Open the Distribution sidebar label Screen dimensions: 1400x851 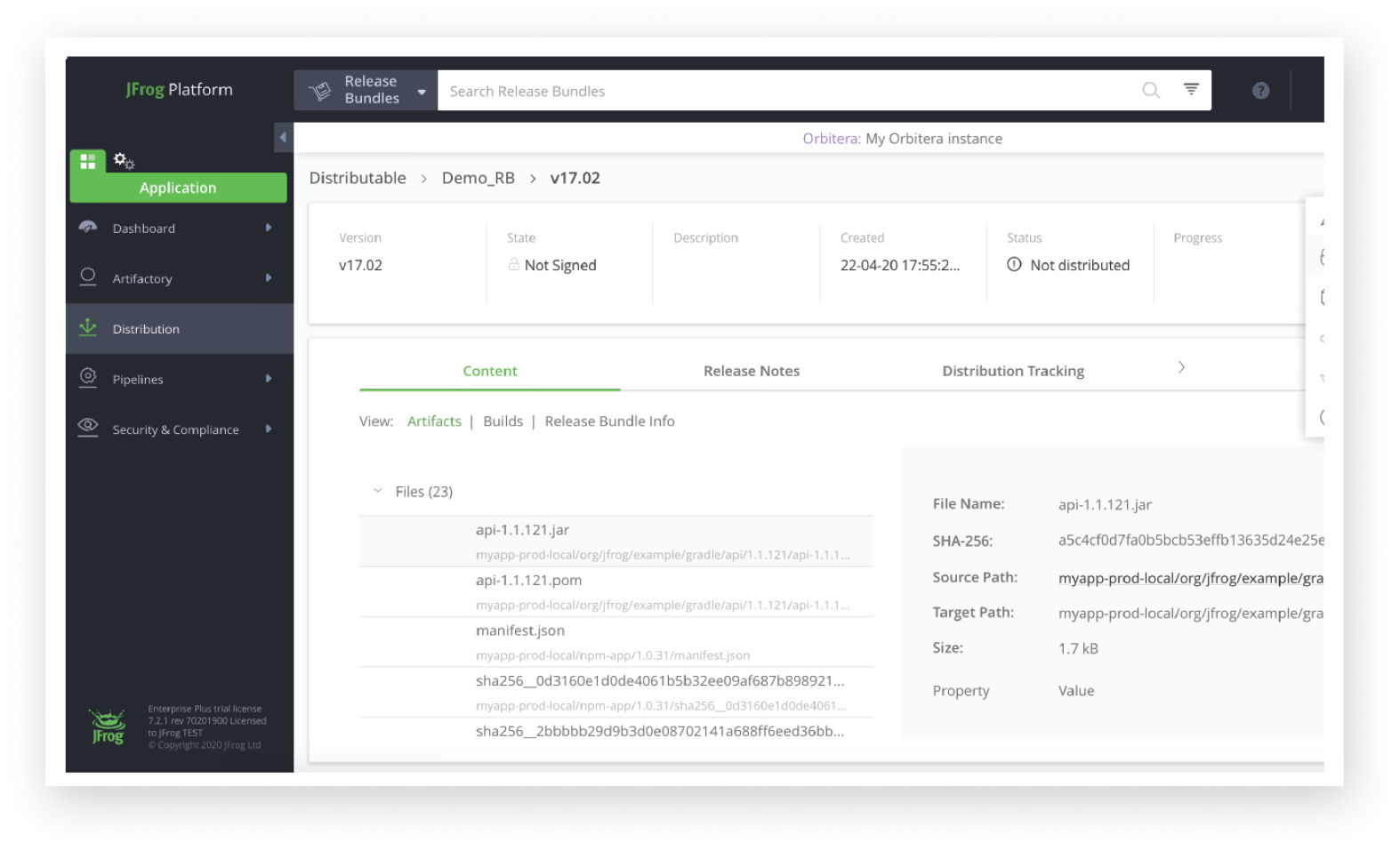pyautogui.click(x=146, y=329)
